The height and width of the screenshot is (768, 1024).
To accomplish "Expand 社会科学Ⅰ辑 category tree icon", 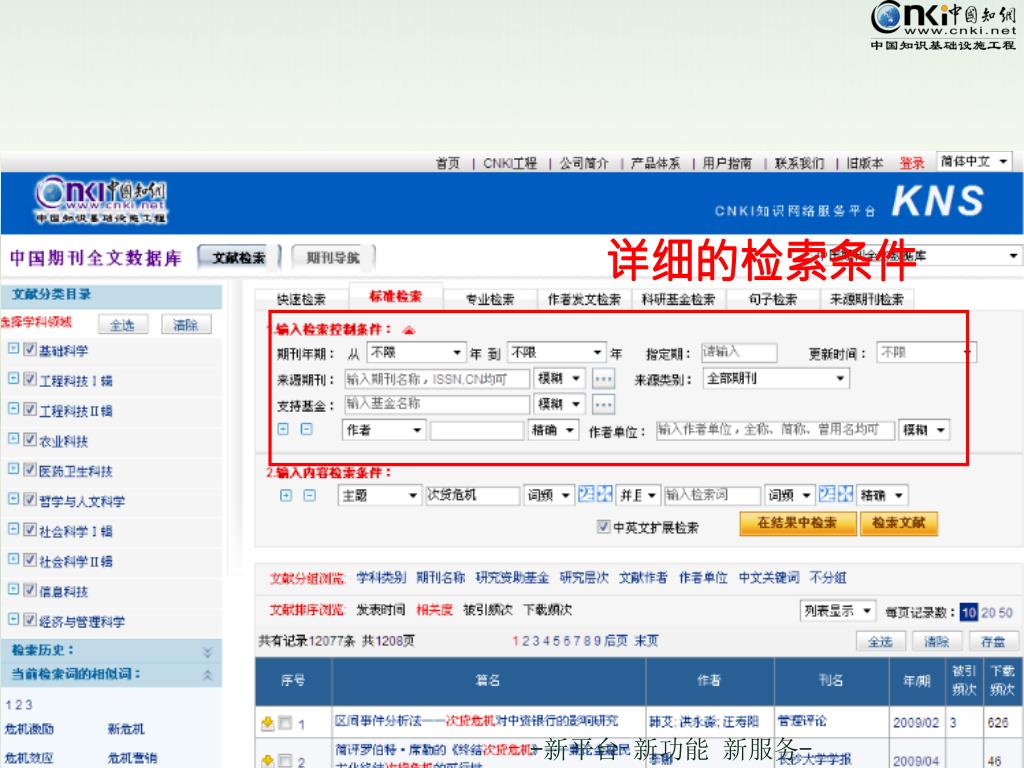I will [x=13, y=529].
